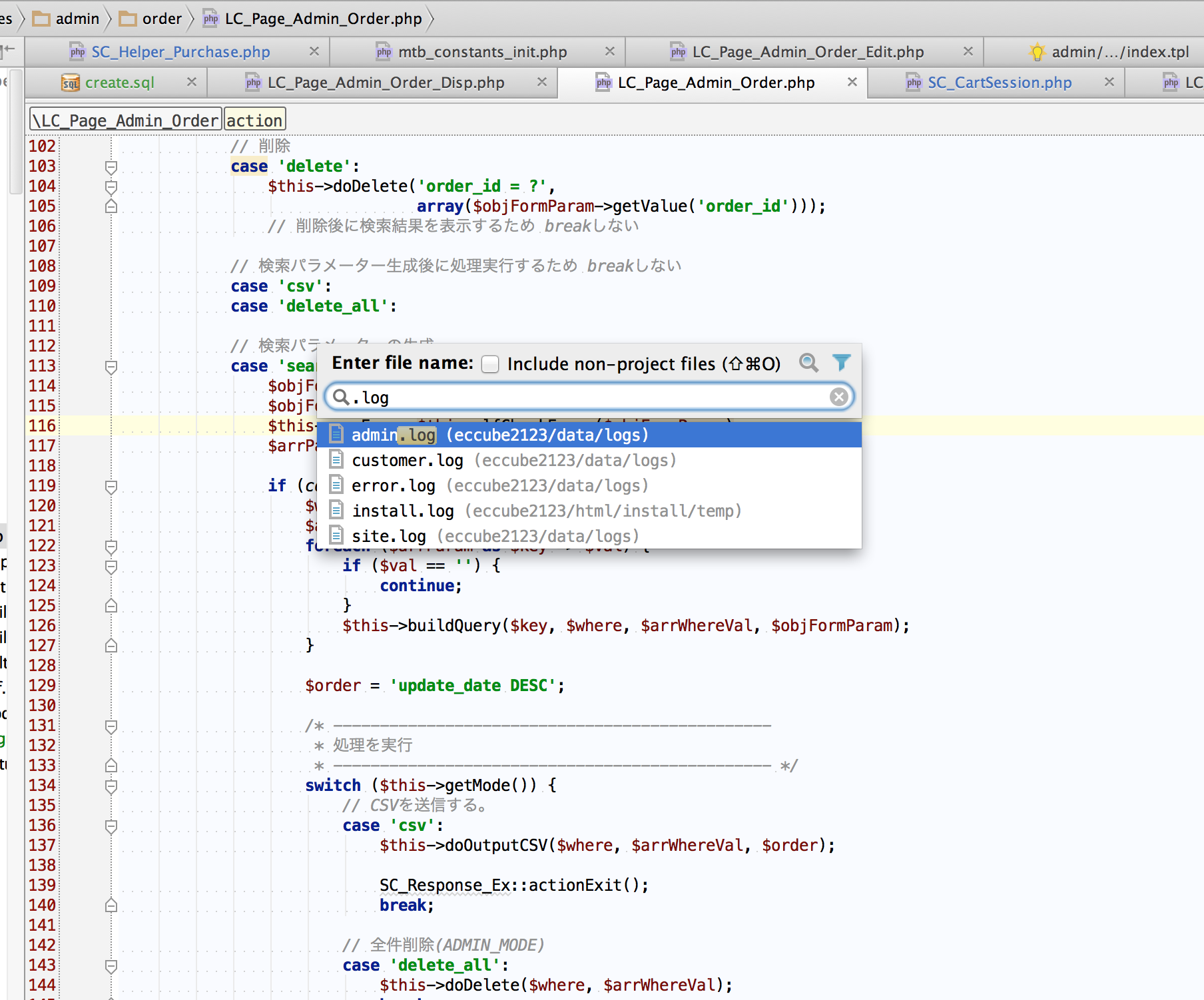Clear the file name search field
Screen dimensions: 1204x1000
pyautogui.click(x=838, y=397)
